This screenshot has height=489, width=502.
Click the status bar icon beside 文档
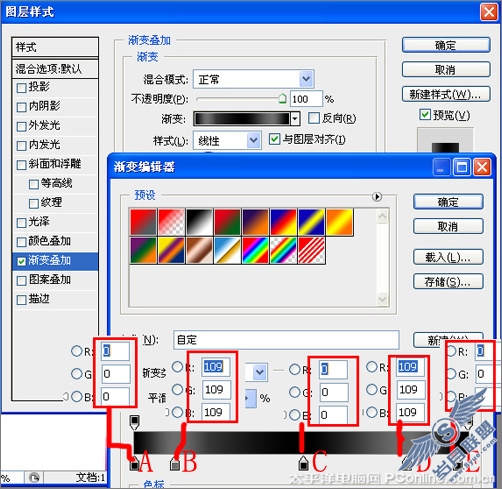pyautogui.click(x=34, y=478)
